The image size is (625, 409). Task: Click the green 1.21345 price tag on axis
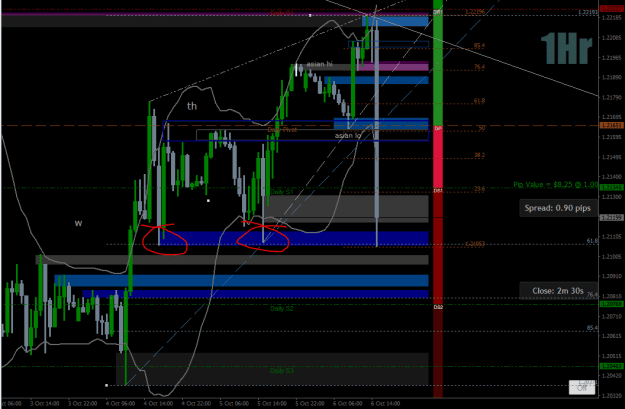pyautogui.click(x=611, y=187)
